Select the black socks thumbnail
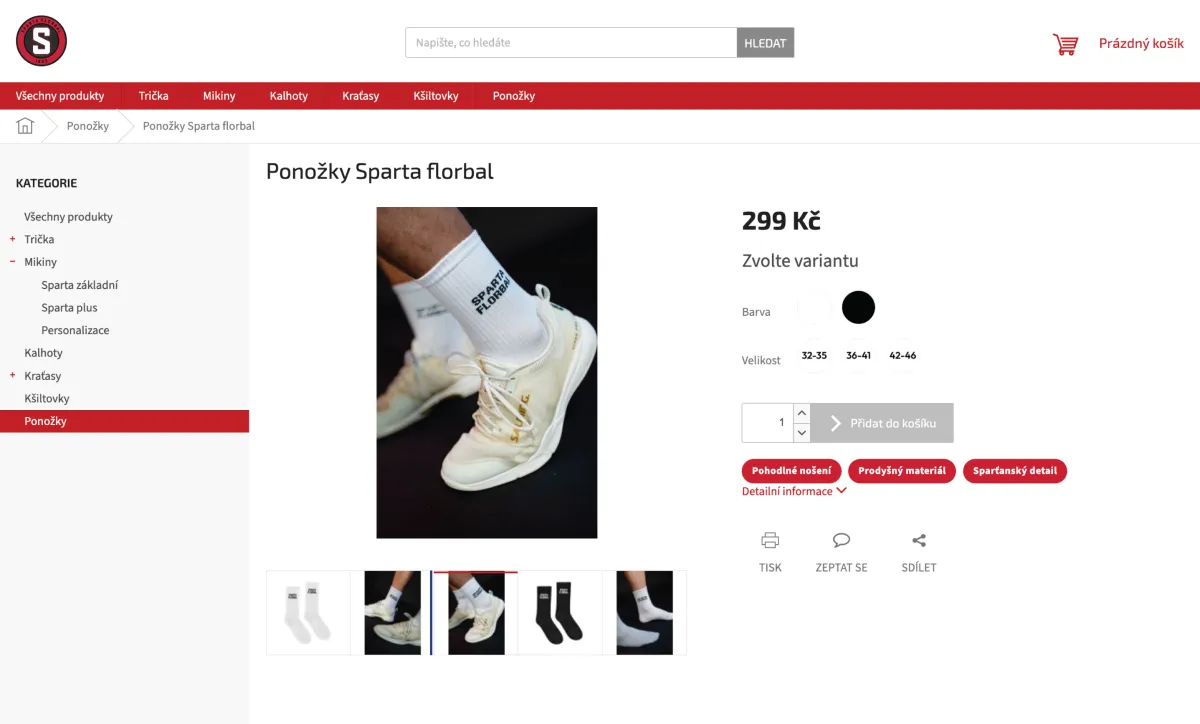The width and height of the screenshot is (1200, 724). click(x=560, y=613)
